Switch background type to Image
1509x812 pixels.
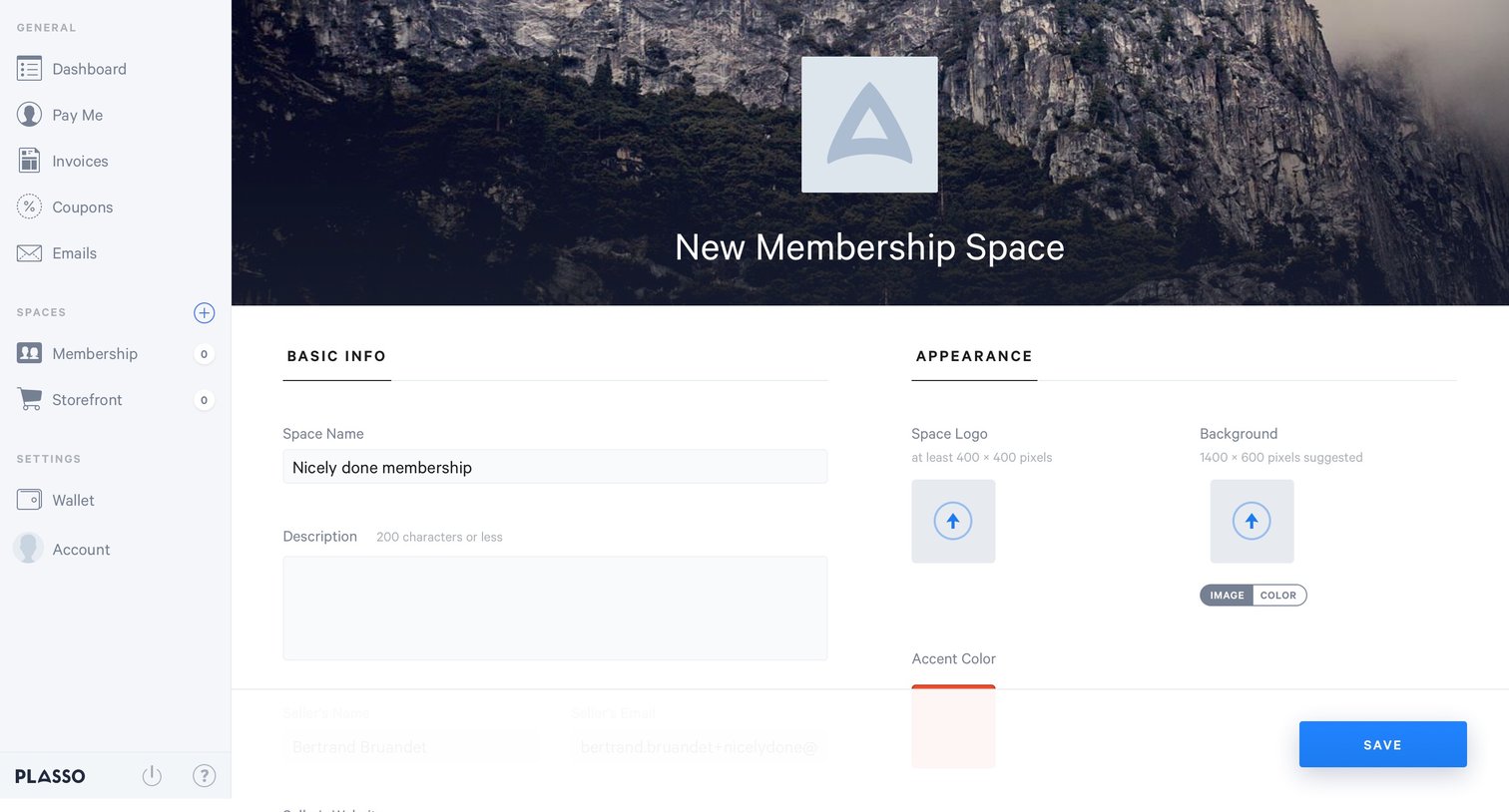tap(1227, 596)
